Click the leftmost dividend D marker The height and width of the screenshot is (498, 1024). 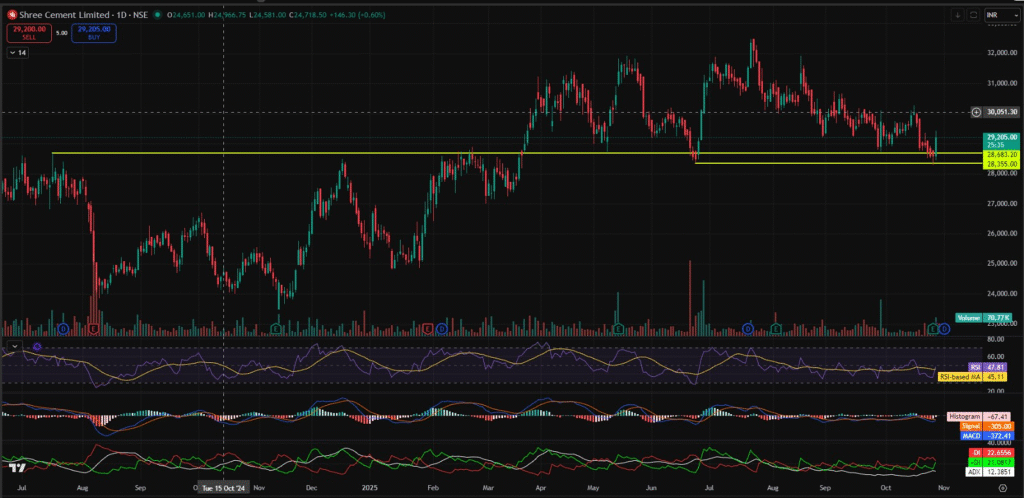pos(63,328)
